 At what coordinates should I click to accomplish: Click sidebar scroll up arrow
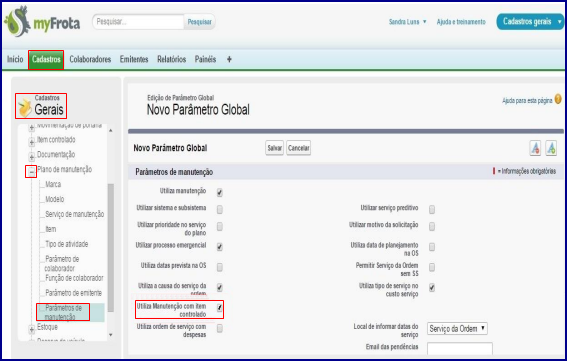[x=111, y=131]
